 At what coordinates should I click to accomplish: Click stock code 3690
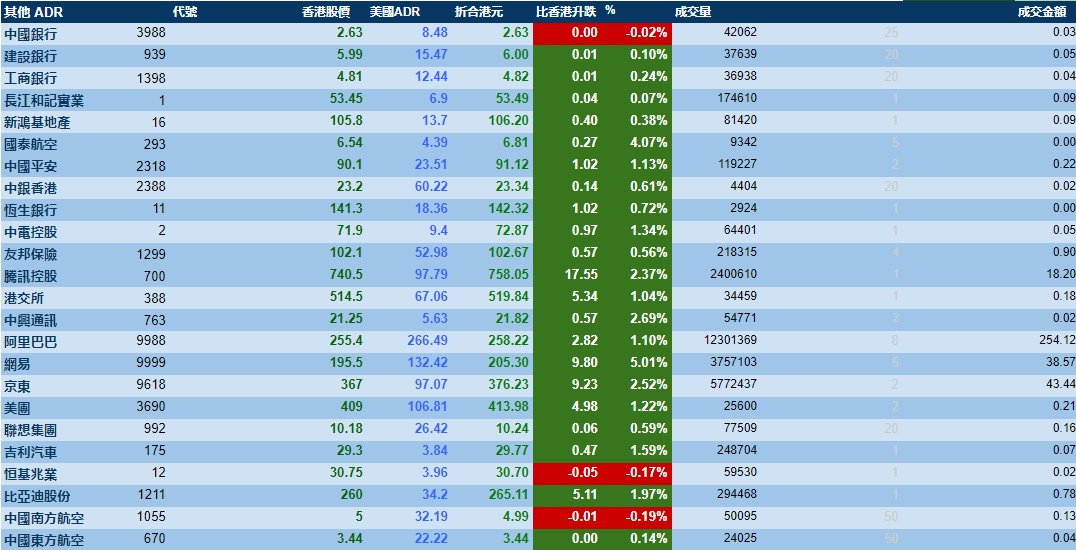point(151,406)
